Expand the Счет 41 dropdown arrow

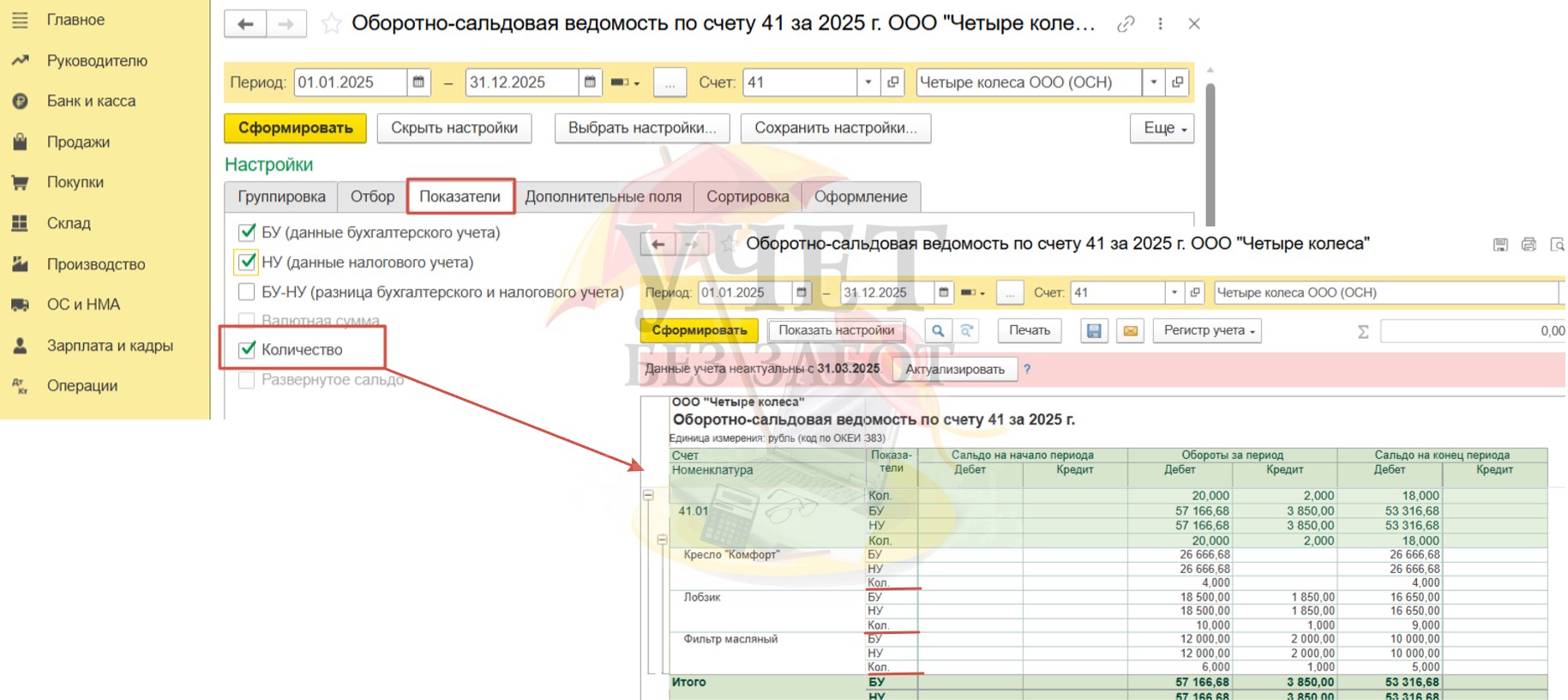coord(868,82)
